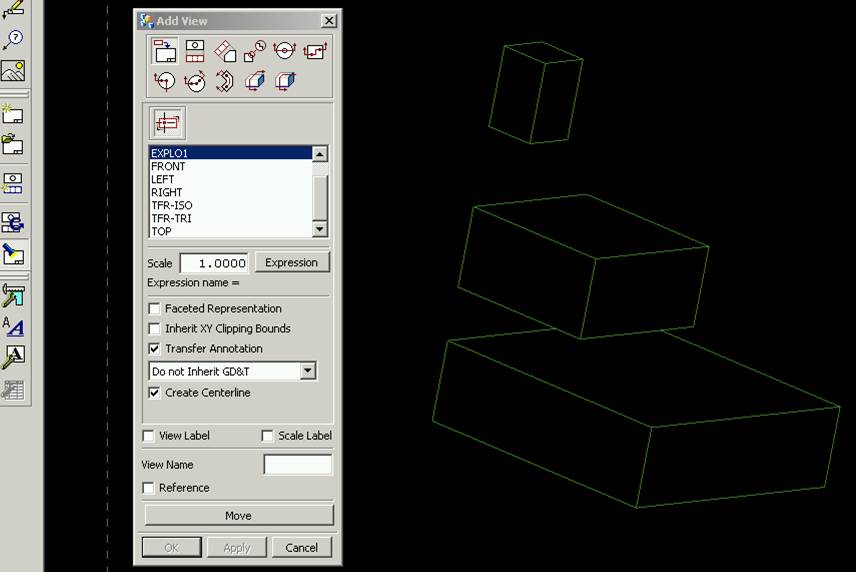Image resolution: width=856 pixels, height=572 pixels.
Task: Click the double-A annotation preferences icon
Action: click(13, 326)
